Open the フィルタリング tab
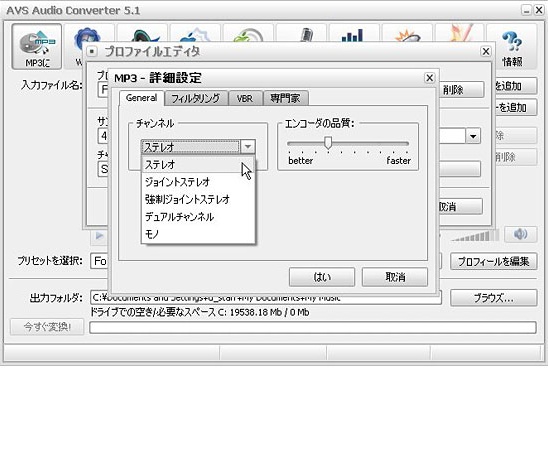This screenshot has width=548, height=457. [x=196, y=99]
